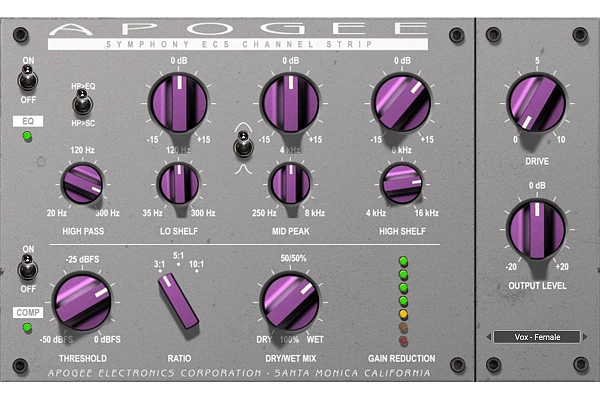This screenshot has width=600, height=400.
Task: Click the -25 dBFS threshold marking
Action: (82, 259)
